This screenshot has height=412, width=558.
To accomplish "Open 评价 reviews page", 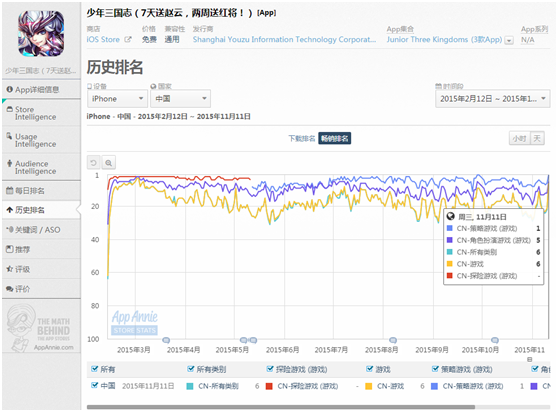I will (41, 289).
